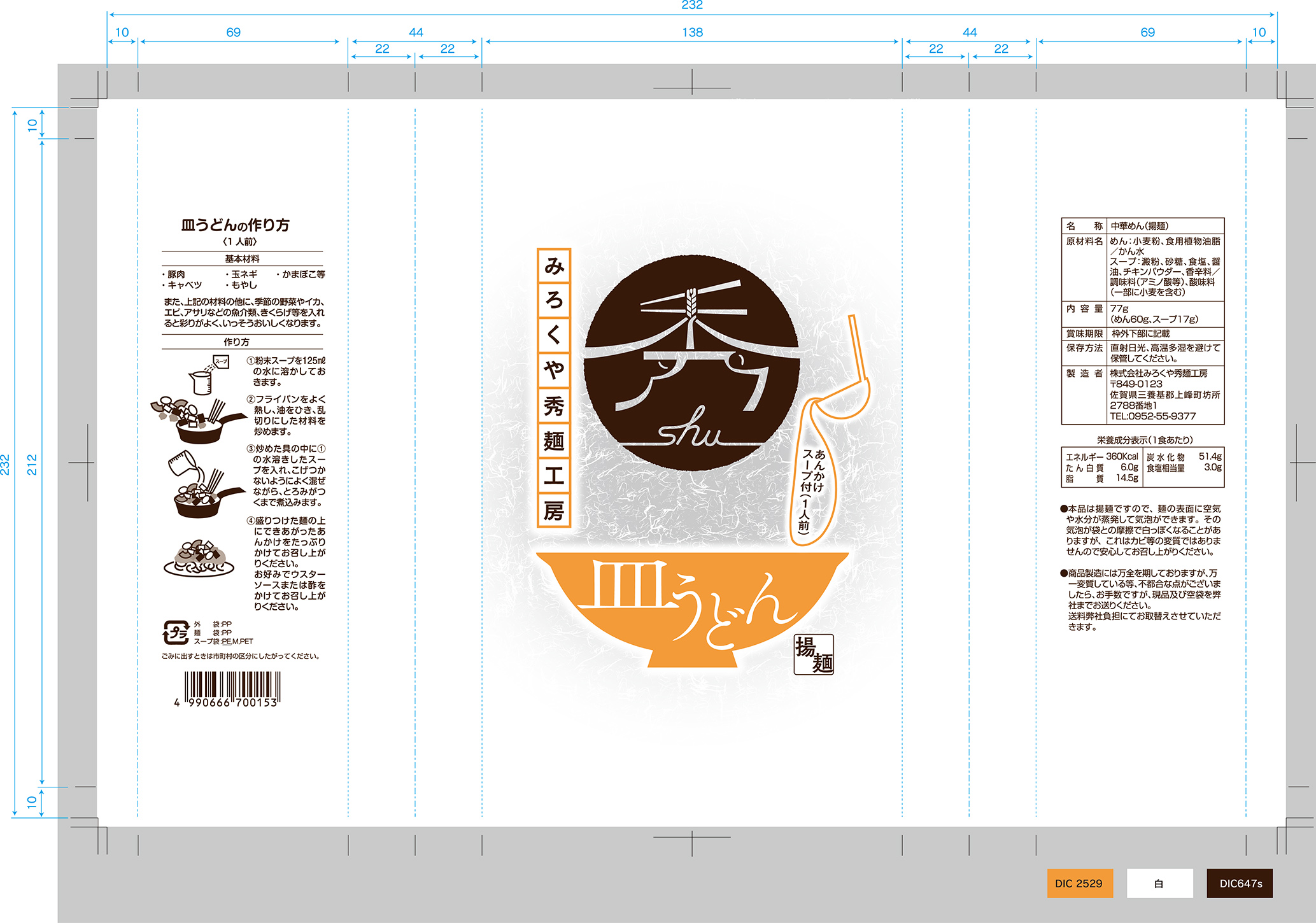Select the 白 white color swatch
Viewport: 1316px width, 923px height.
(1159, 884)
